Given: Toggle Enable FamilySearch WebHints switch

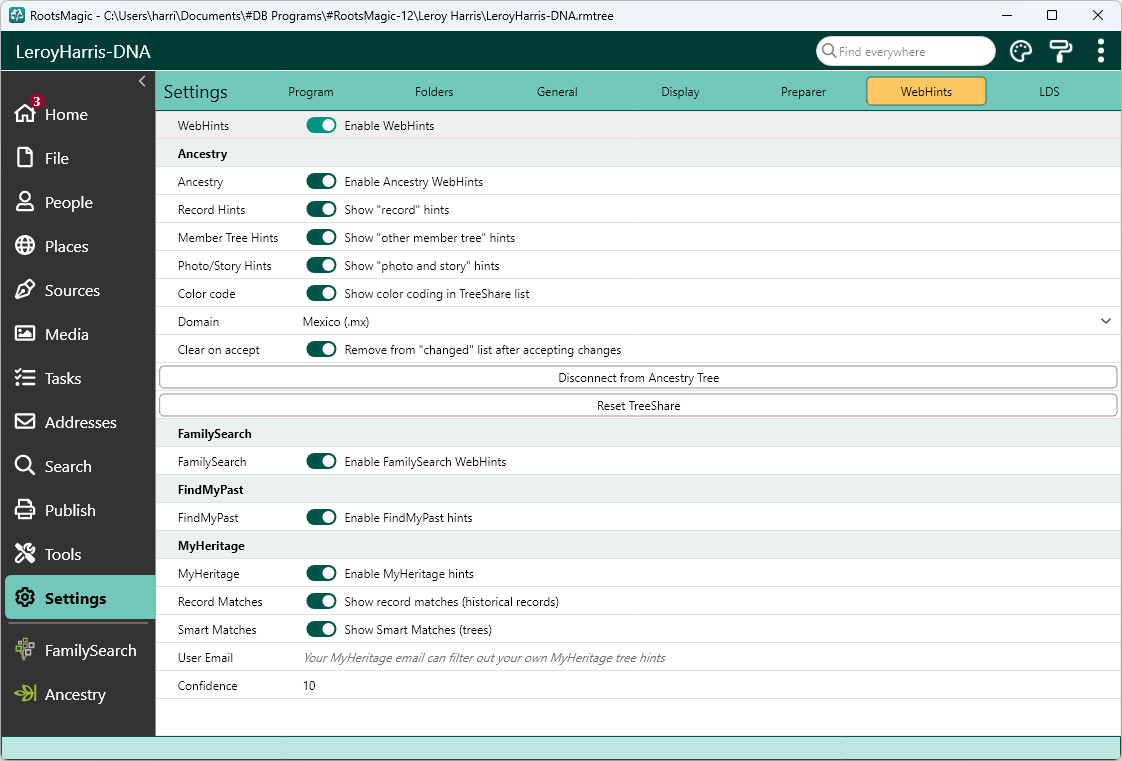Looking at the screenshot, I should [321, 461].
